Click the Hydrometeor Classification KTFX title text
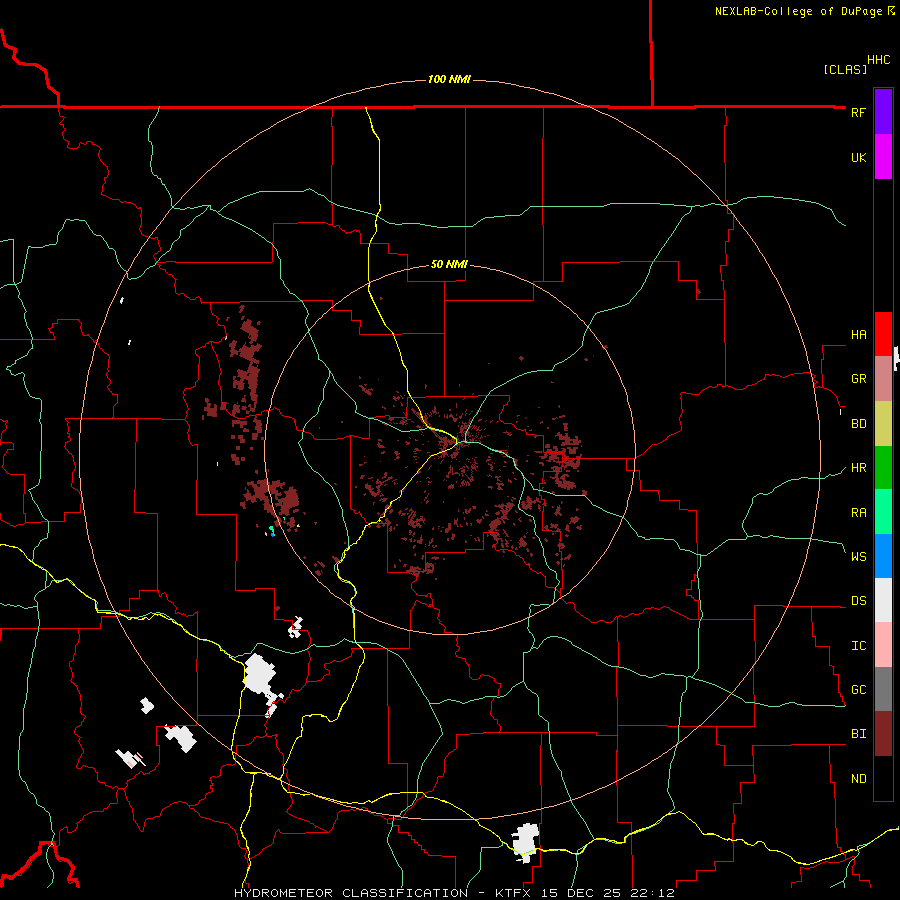900x900 pixels. point(454,893)
